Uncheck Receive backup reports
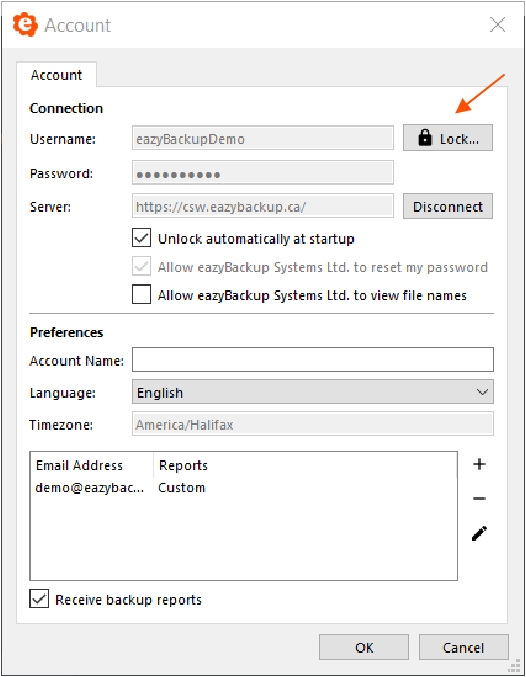Viewport: 526px width, 677px height. point(39,599)
